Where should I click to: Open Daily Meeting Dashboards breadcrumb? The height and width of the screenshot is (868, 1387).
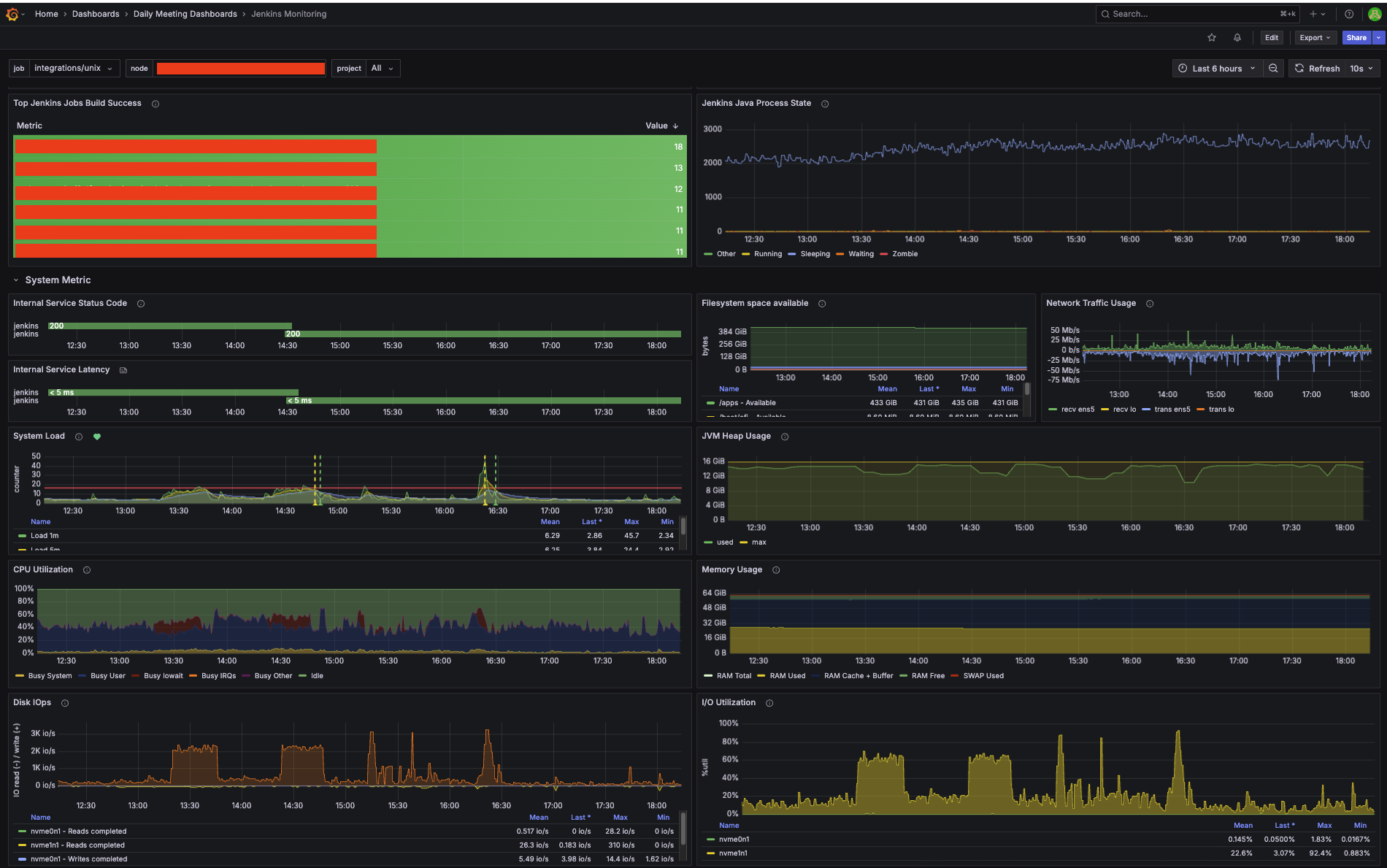(x=185, y=14)
